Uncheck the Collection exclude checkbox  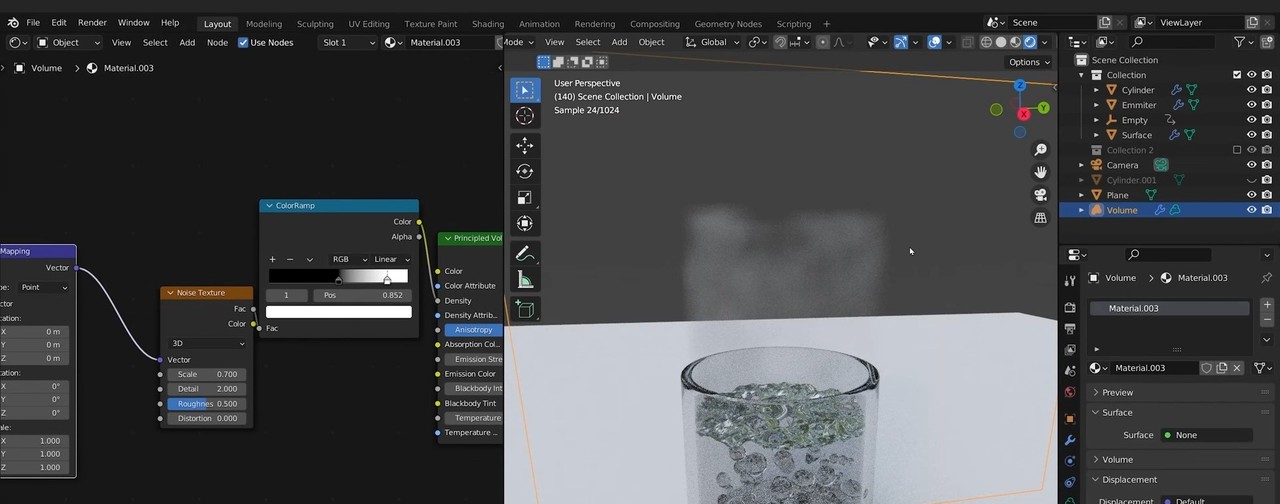coord(1237,75)
